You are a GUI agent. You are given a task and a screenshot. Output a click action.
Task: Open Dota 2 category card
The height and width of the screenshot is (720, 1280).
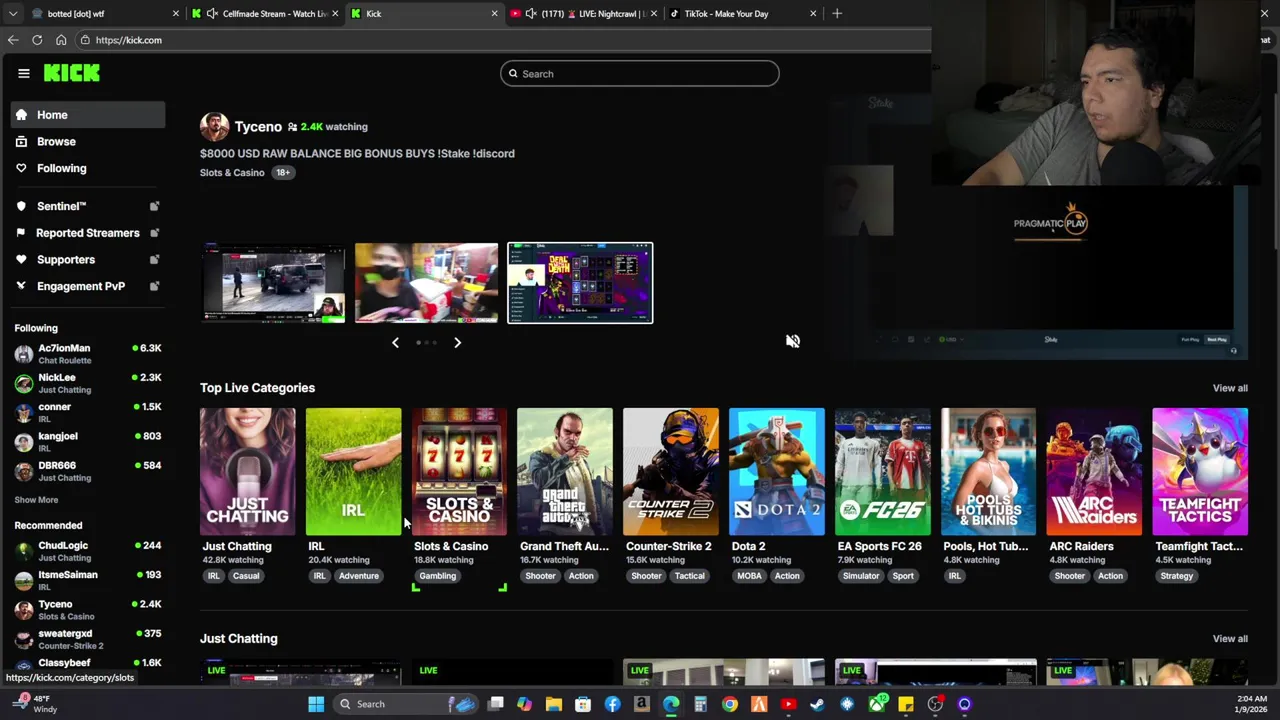pos(777,472)
